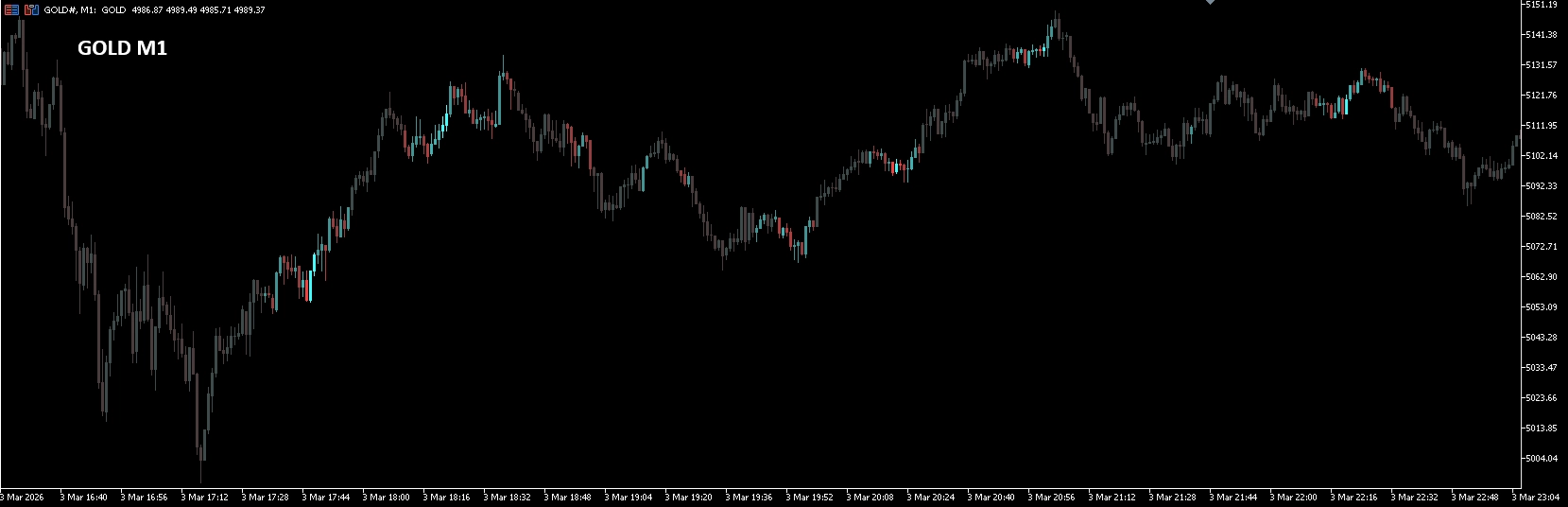Click the chart shift triangle marker at top

[x=1209, y=3]
